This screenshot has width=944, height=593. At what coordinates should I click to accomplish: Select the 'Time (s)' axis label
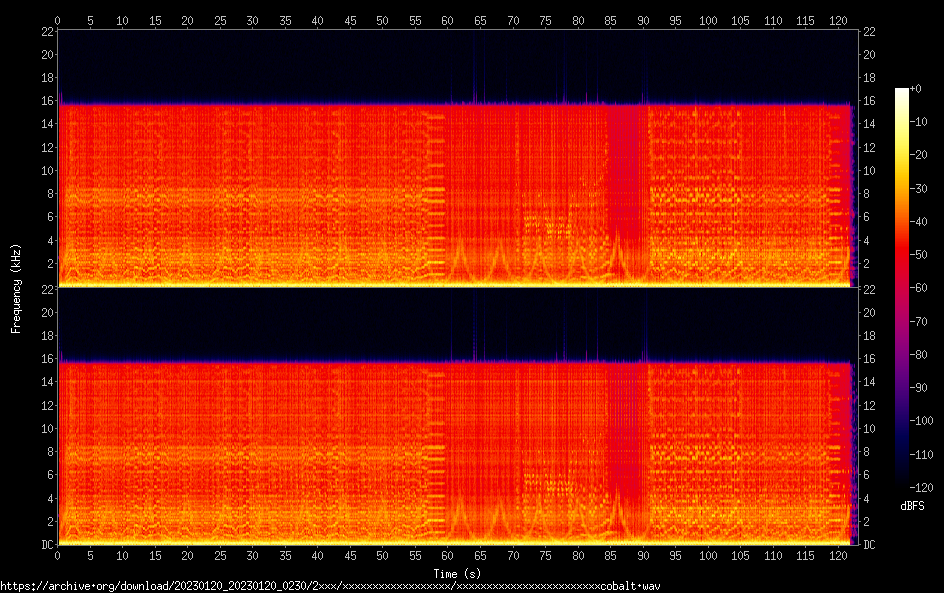(x=456, y=573)
